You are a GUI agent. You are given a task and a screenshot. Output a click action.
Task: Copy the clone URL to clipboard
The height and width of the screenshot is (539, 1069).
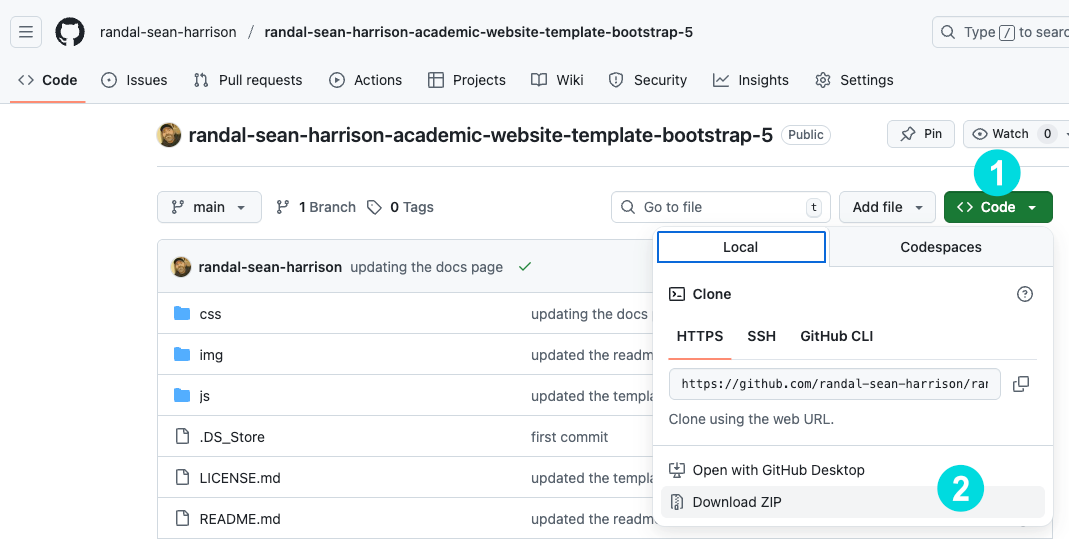(x=1021, y=384)
